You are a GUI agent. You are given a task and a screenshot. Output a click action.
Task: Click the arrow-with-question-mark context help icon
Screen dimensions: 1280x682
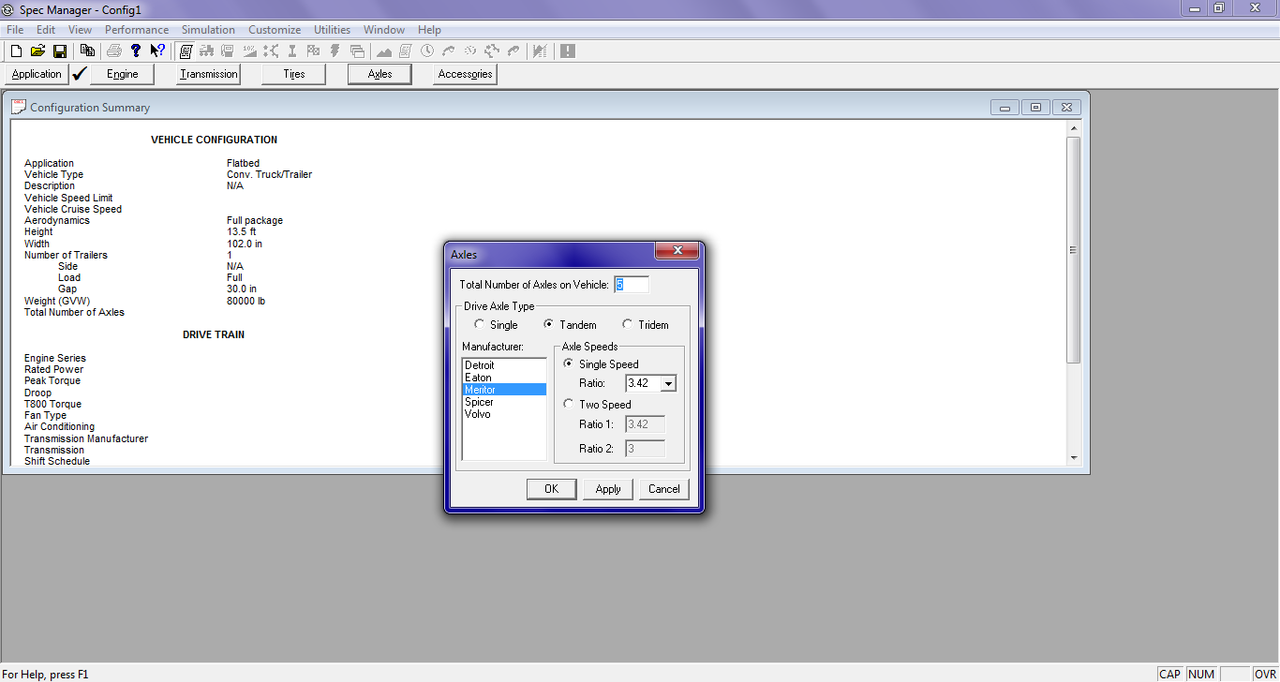pyautogui.click(x=157, y=51)
